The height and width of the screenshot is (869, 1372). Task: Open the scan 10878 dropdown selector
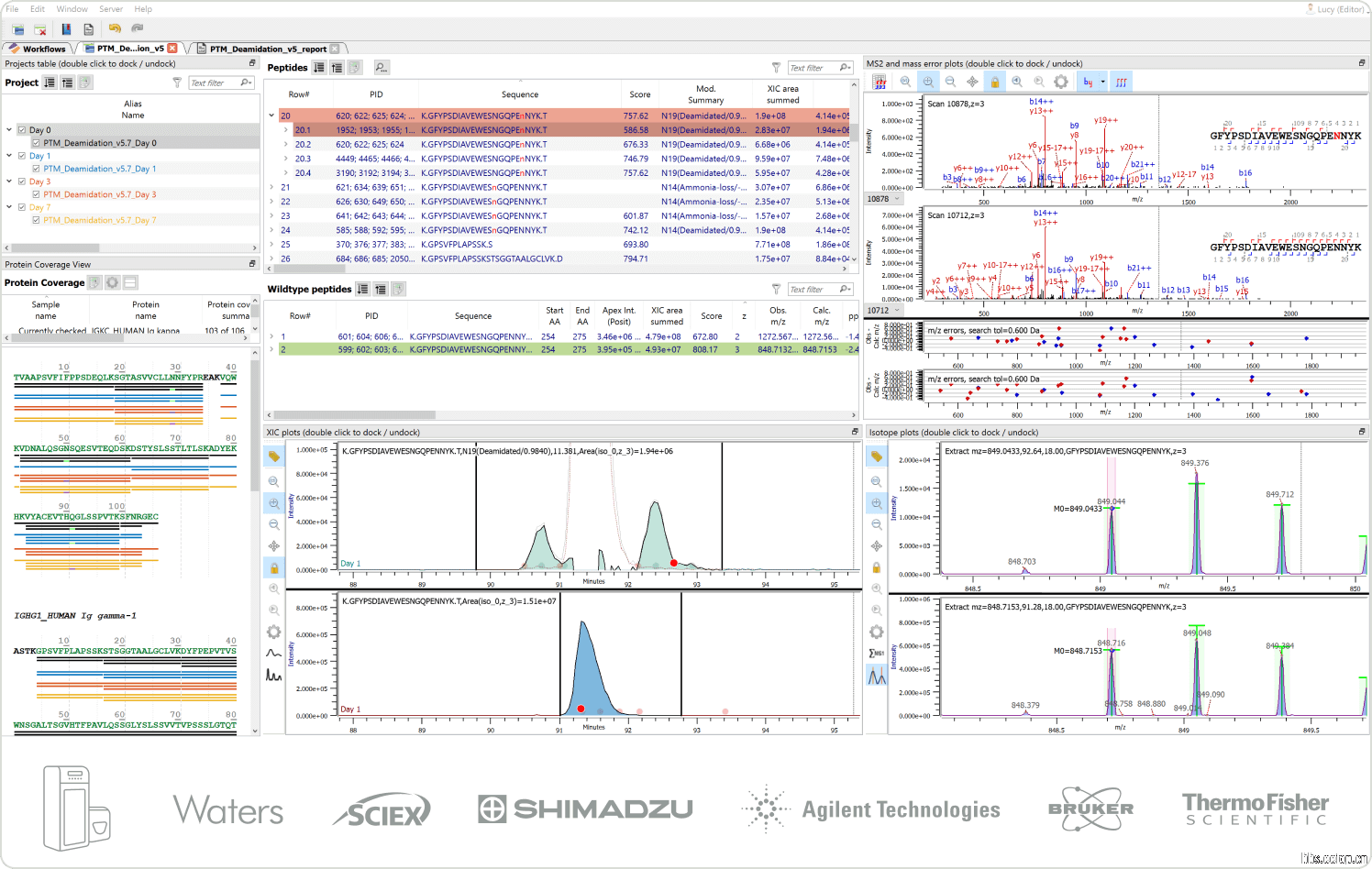897,199
